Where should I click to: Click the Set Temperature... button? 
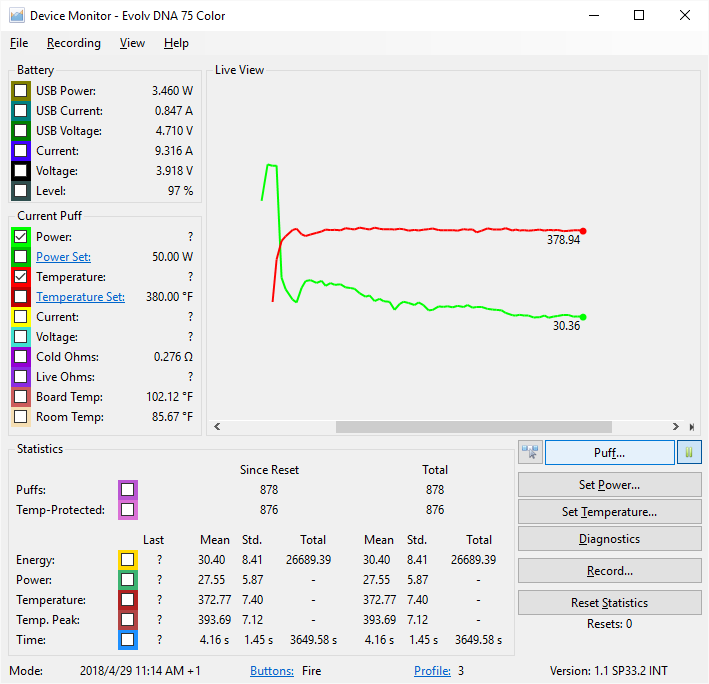[610, 512]
